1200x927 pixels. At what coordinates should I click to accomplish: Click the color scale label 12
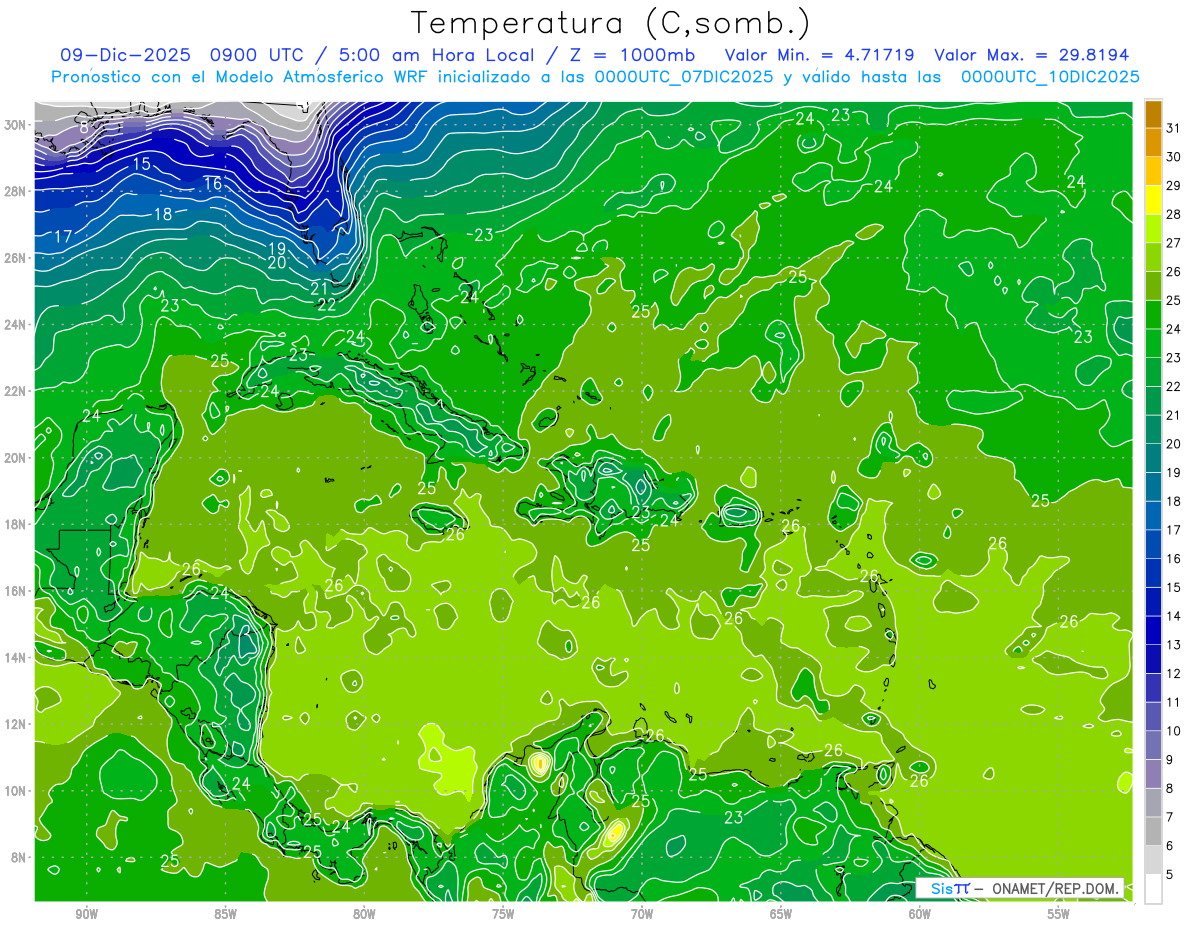tap(1174, 673)
